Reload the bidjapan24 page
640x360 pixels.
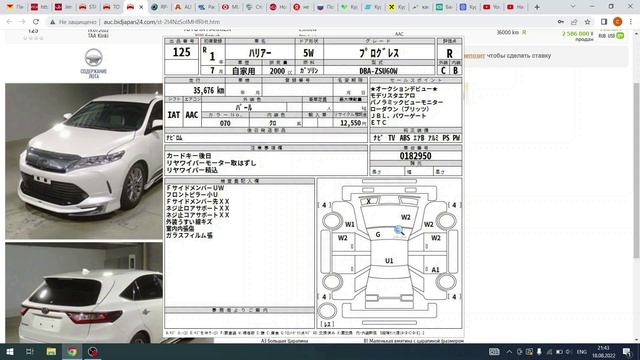tap(36, 22)
